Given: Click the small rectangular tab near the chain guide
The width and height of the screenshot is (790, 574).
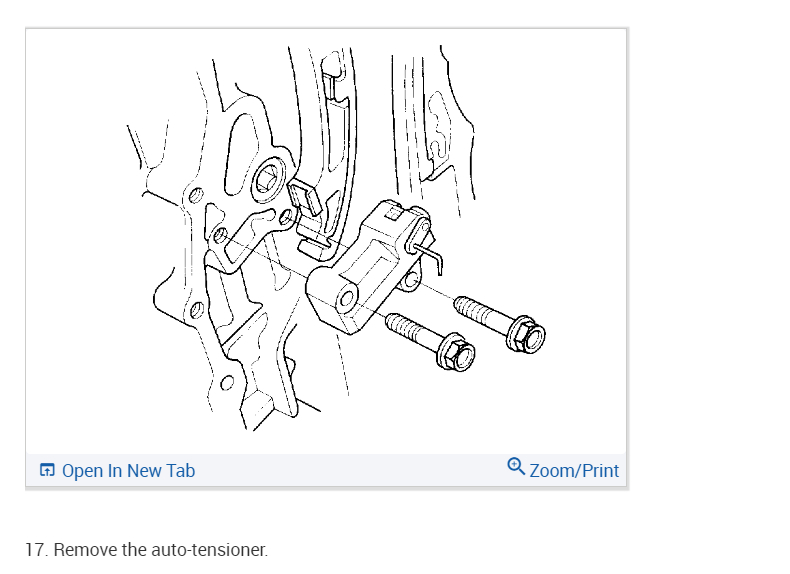Looking at the screenshot, I should (305, 197).
